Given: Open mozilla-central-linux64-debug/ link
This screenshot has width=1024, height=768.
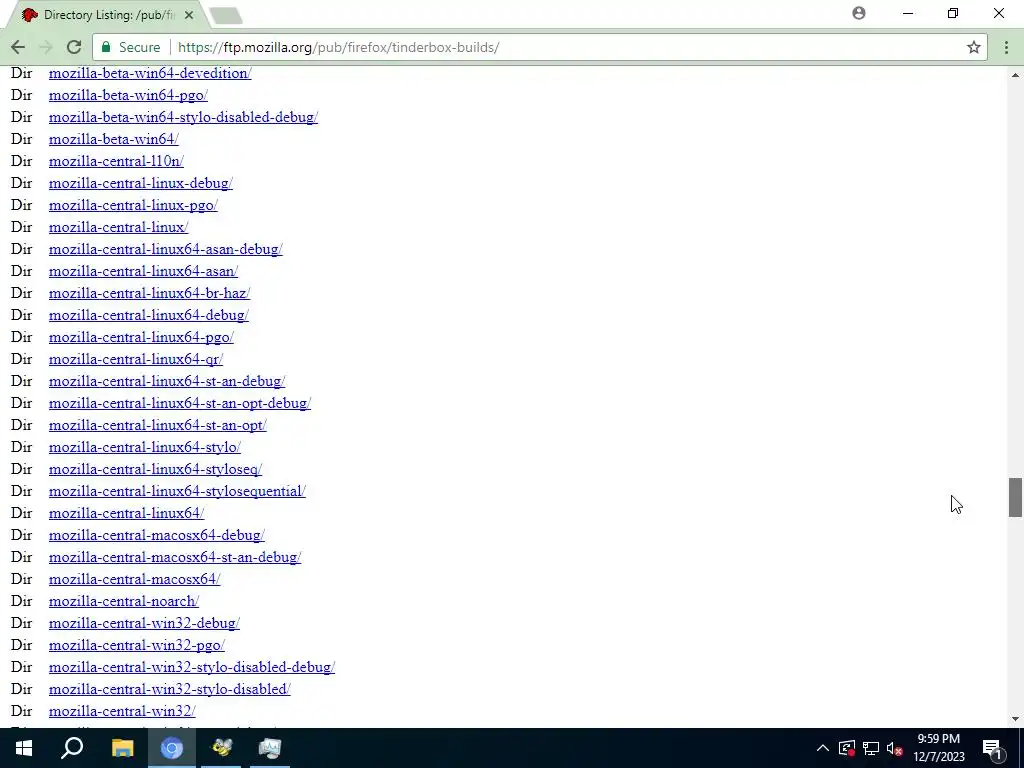Looking at the screenshot, I should (149, 315).
